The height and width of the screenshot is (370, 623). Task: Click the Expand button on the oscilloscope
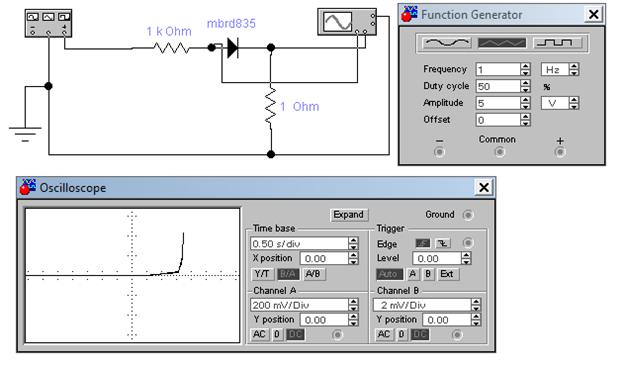pyautogui.click(x=348, y=215)
